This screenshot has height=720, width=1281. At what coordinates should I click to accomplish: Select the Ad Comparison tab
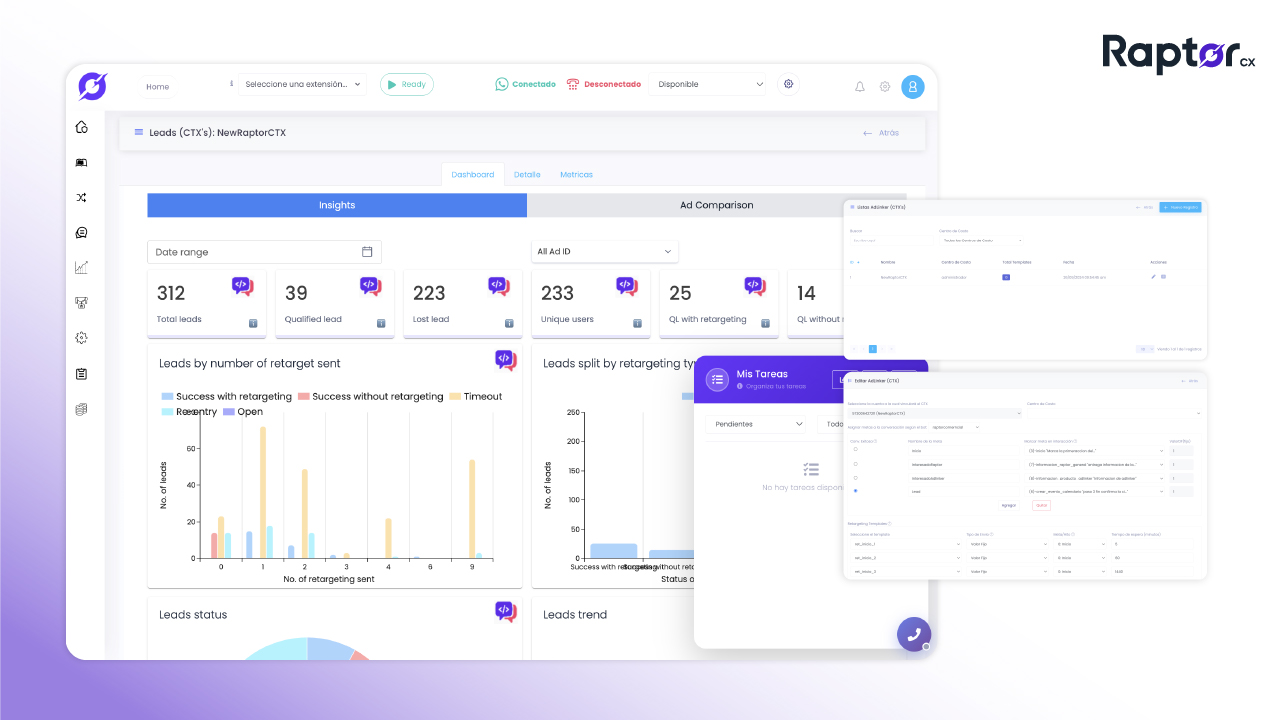(x=717, y=205)
